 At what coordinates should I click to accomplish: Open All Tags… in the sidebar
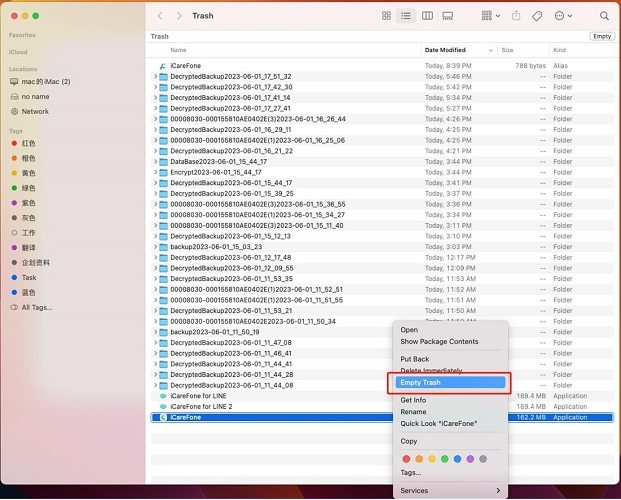[31, 307]
